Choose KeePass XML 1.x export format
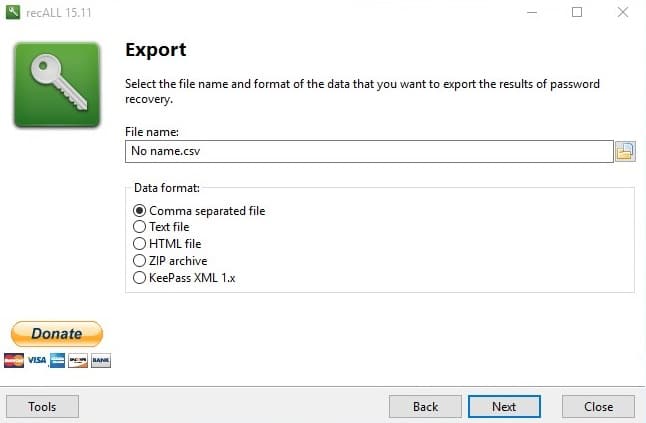This screenshot has height=423, width=646. [140, 278]
